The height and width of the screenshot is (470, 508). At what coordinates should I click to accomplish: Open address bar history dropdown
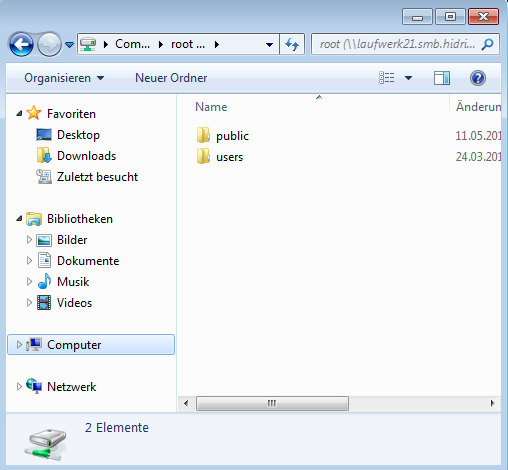(x=269, y=44)
